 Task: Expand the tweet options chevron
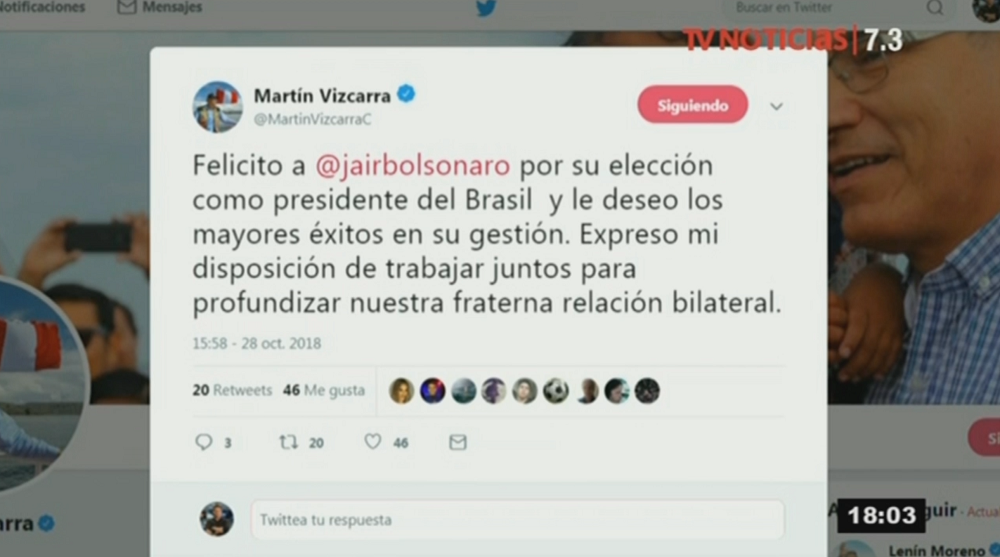(x=776, y=107)
